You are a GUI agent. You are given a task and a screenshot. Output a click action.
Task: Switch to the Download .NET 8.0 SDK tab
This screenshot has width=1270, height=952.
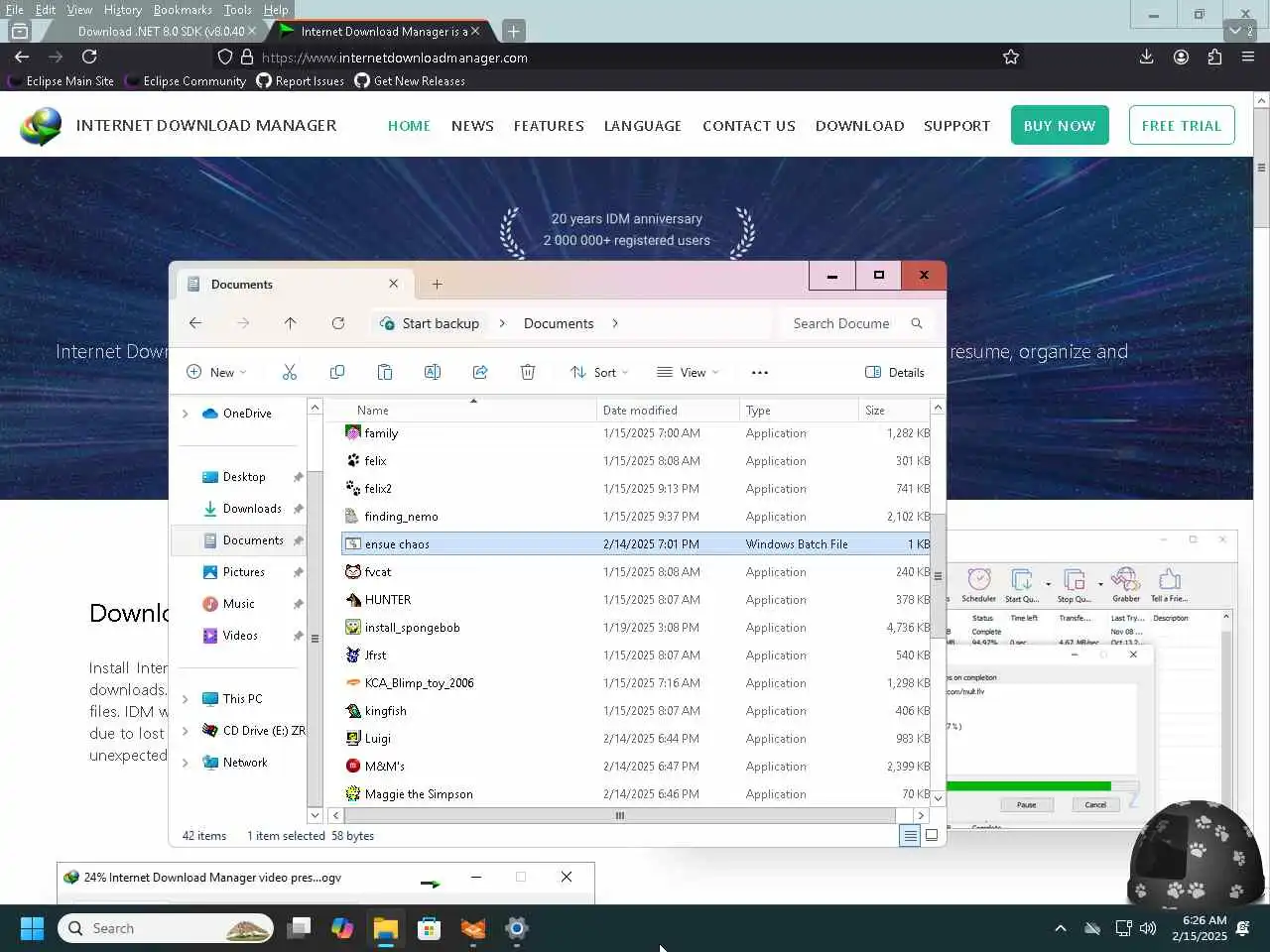click(159, 32)
